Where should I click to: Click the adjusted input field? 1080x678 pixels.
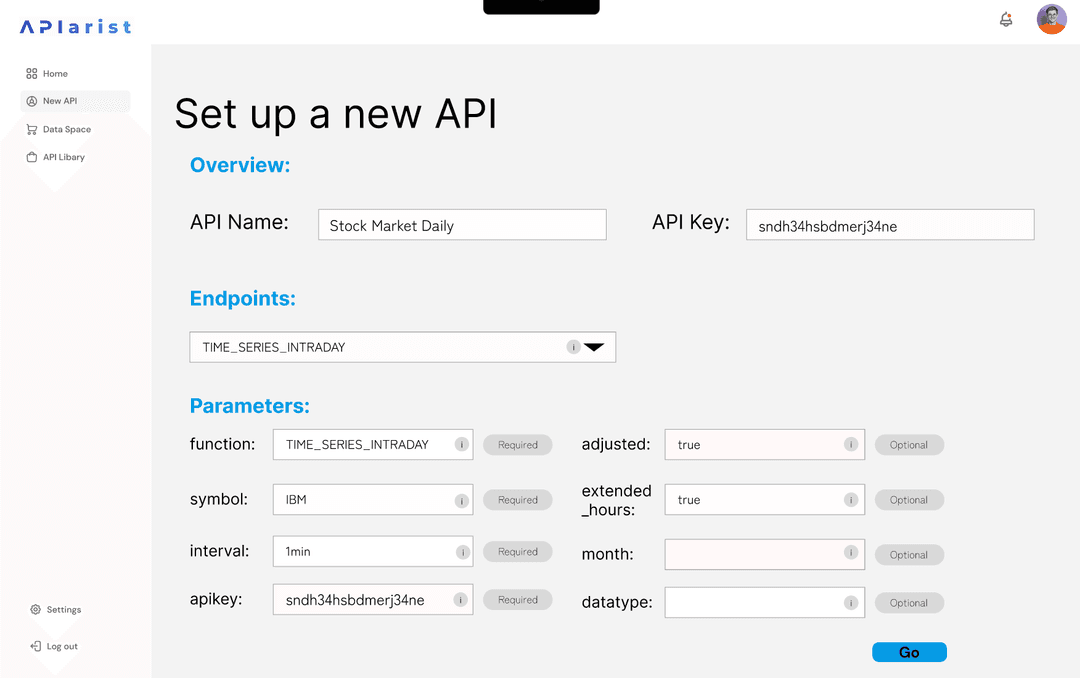(765, 444)
